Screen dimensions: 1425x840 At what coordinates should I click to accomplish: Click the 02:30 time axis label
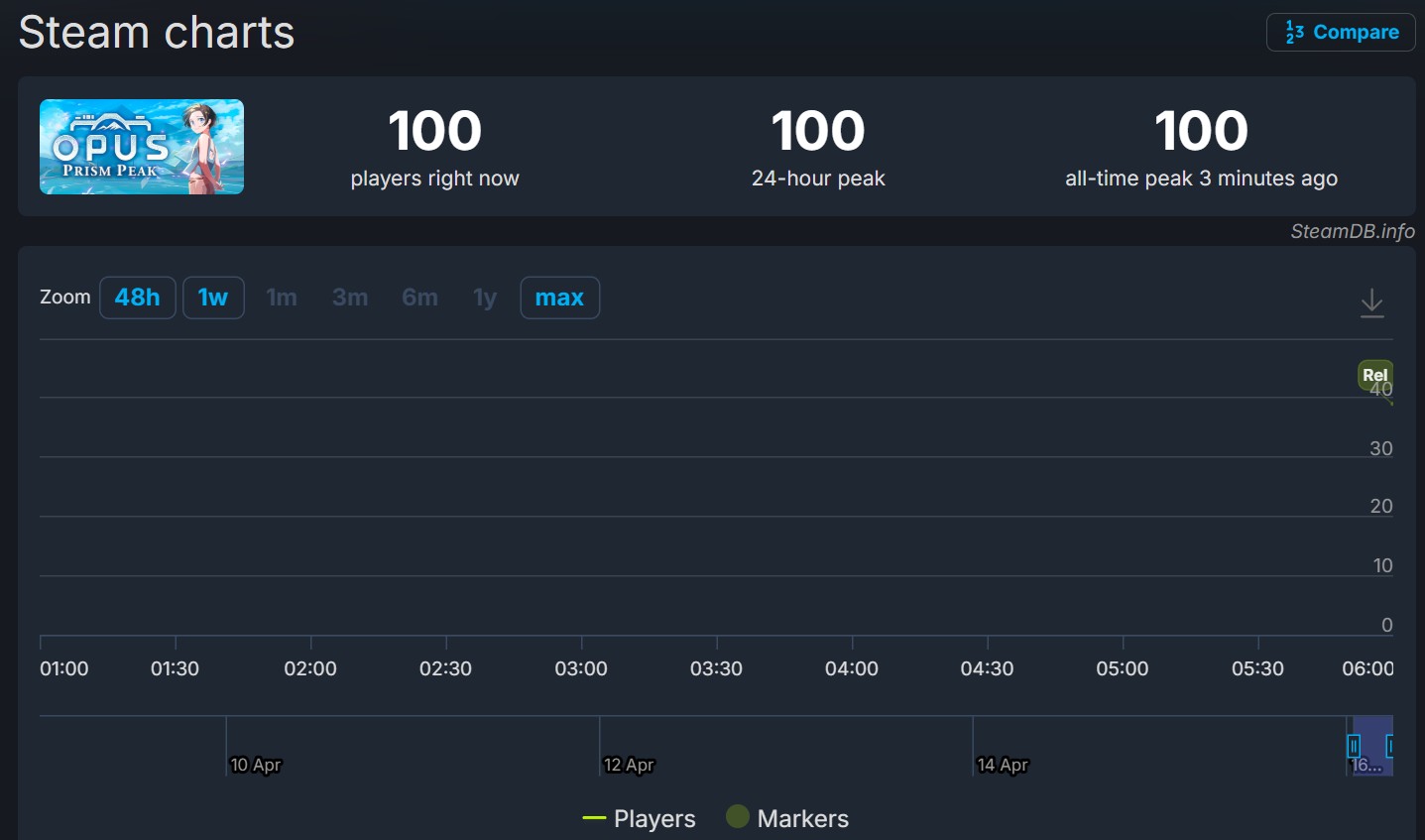coord(445,668)
